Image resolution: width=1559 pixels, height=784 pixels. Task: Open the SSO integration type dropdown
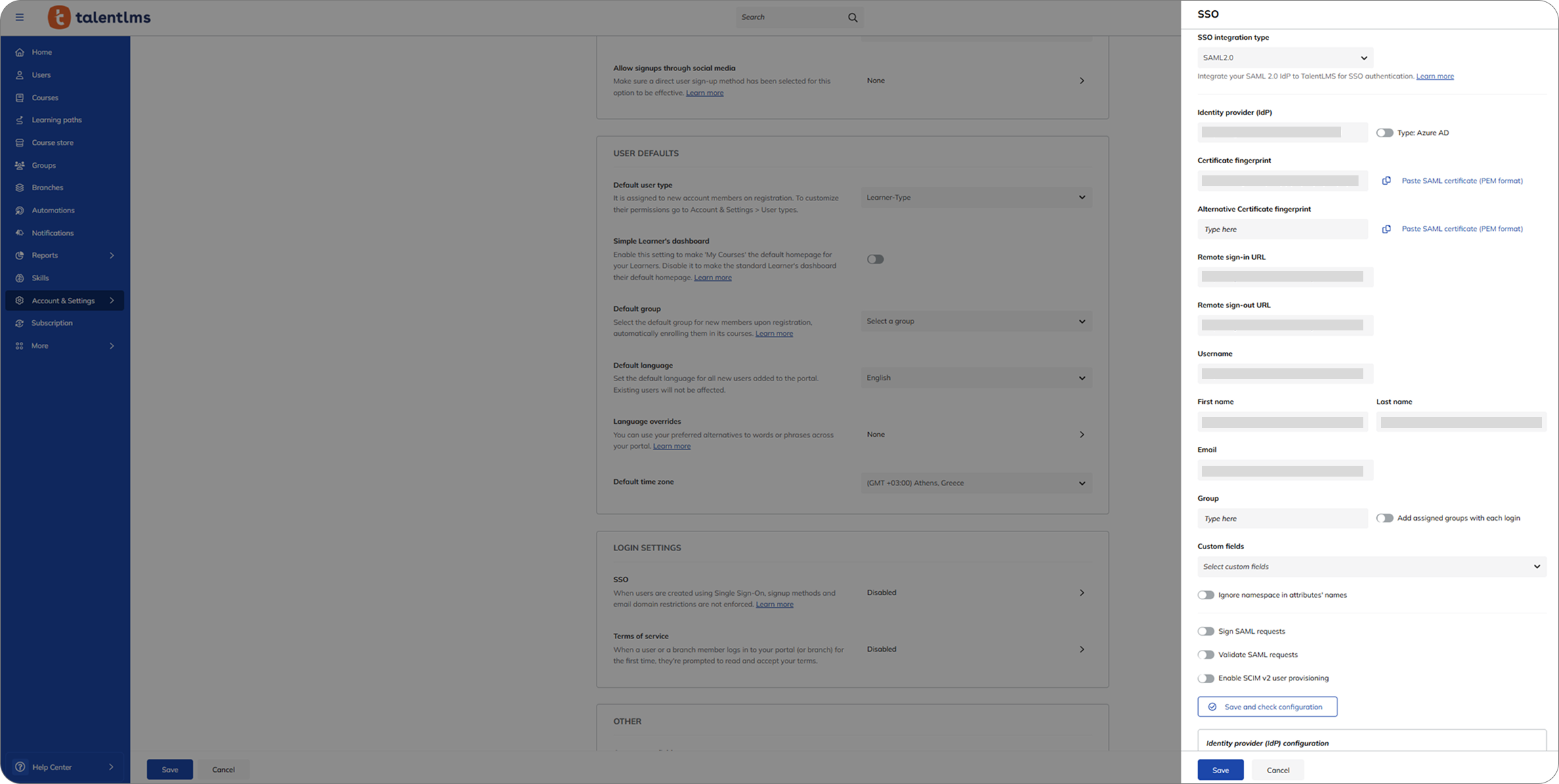[x=1285, y=58]
